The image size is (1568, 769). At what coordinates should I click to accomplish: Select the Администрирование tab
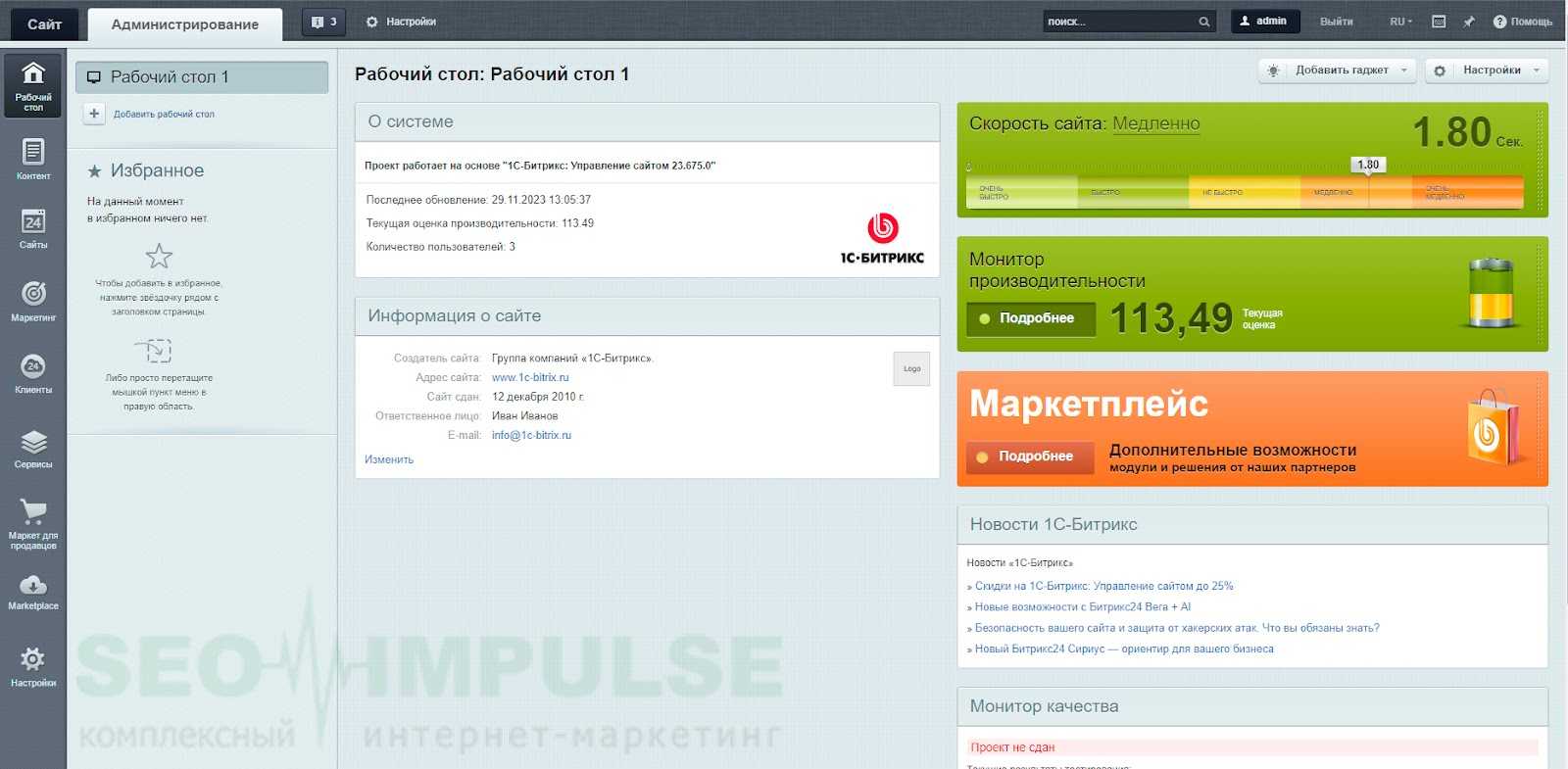(x=184, y=24)
